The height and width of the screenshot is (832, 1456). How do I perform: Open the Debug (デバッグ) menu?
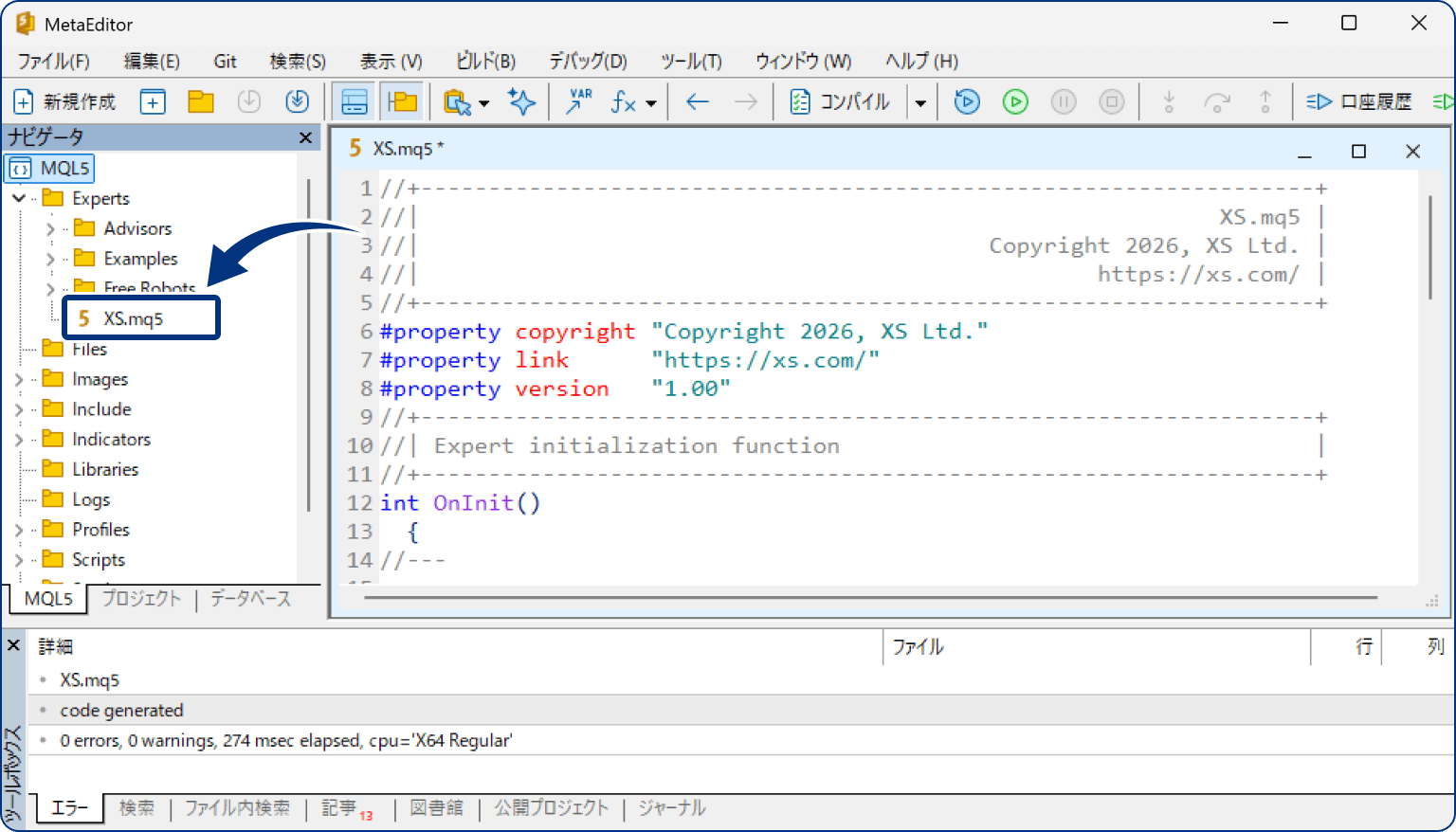click(588, 61)
